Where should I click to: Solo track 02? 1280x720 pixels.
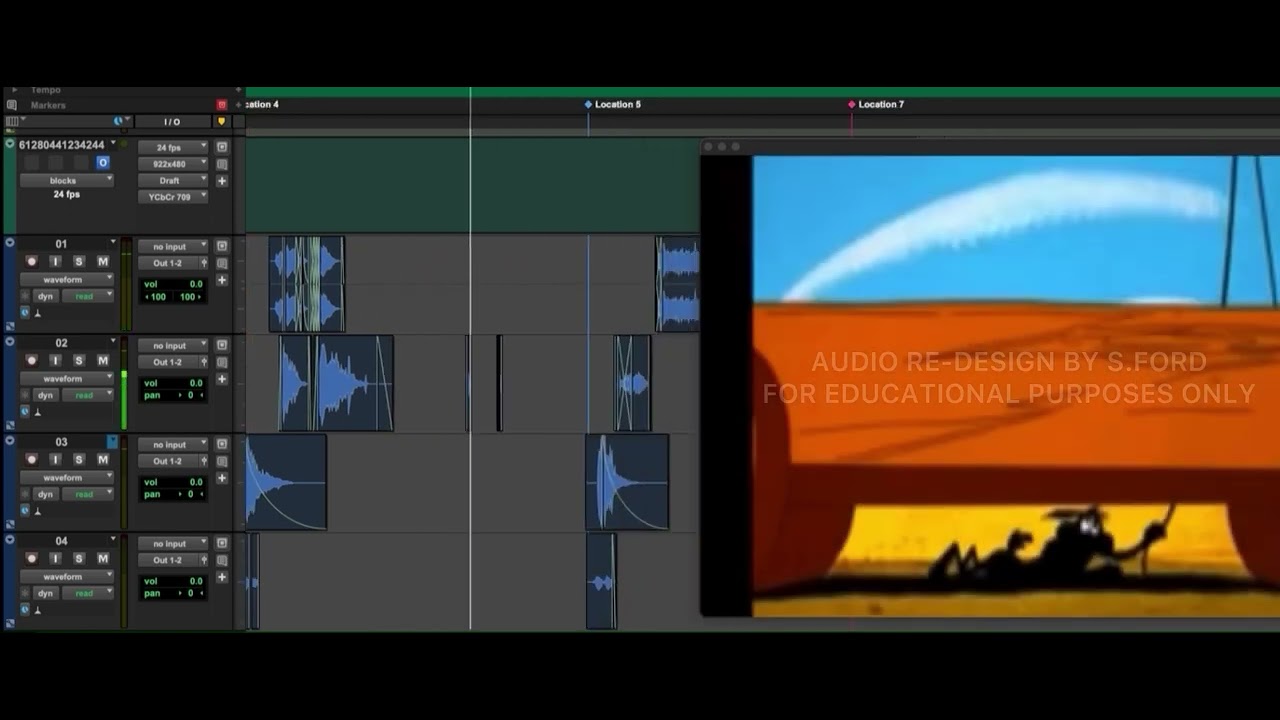coord(79,360)
